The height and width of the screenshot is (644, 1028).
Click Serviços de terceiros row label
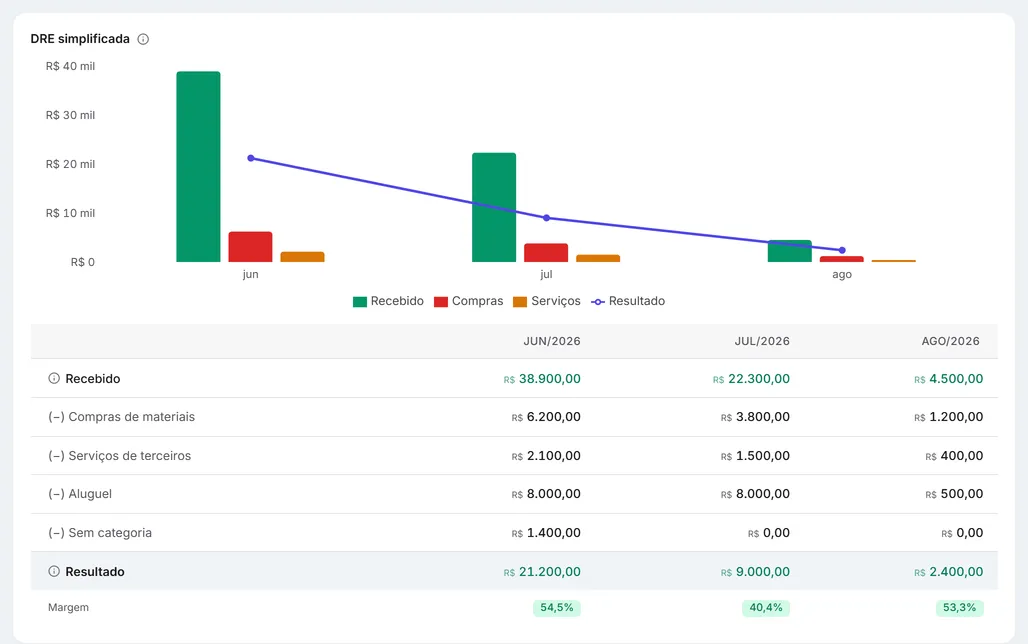click(x=119, y=456)
